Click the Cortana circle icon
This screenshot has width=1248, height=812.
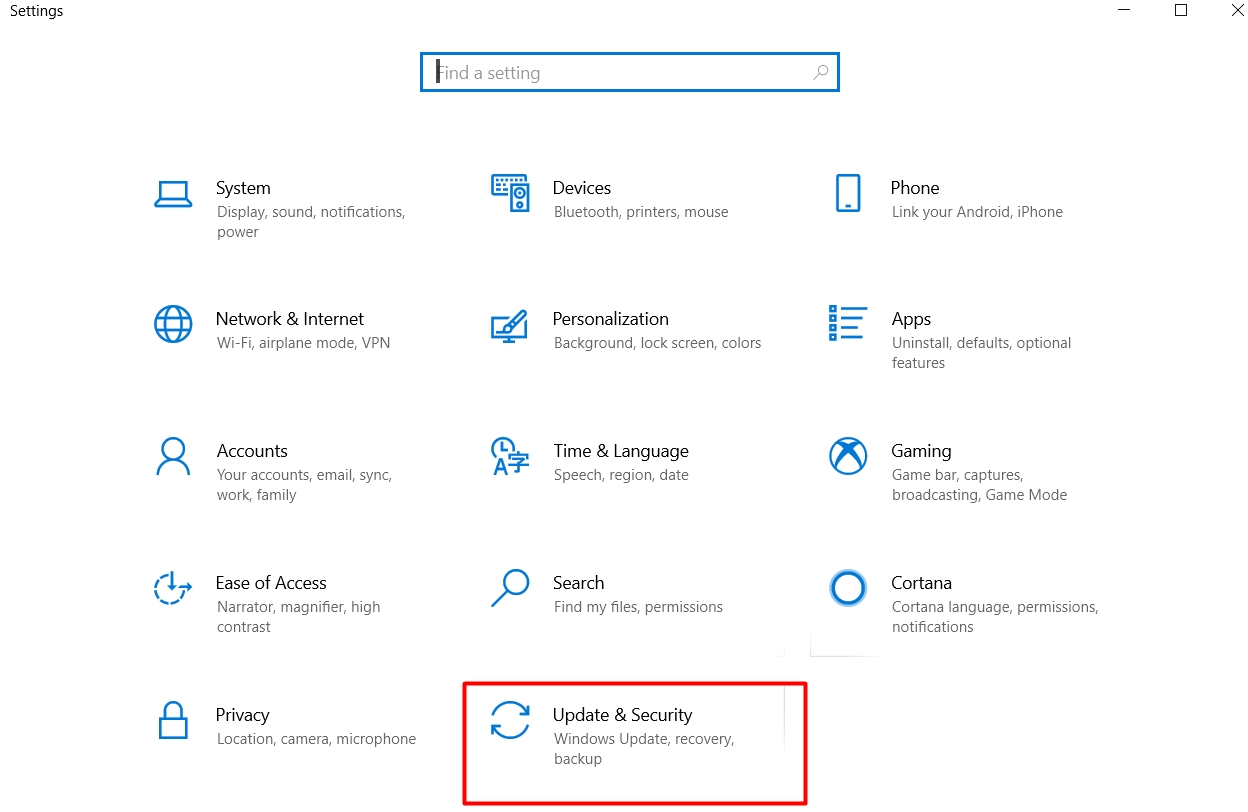pos(847,588)
